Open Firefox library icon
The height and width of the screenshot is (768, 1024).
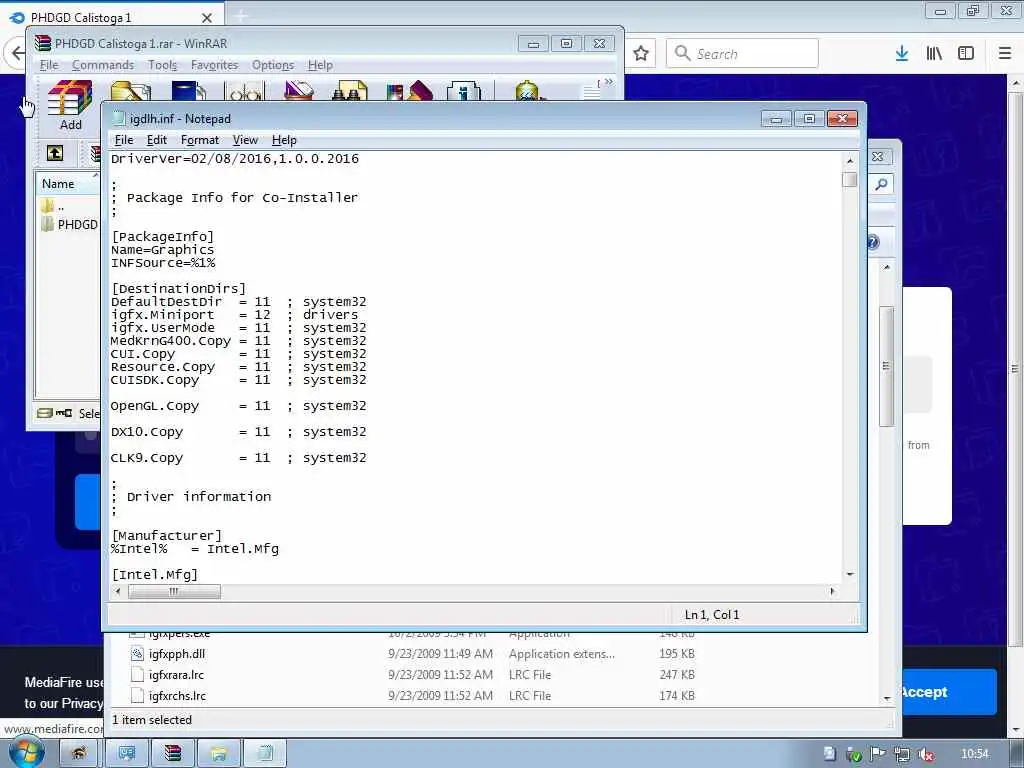click(935, 54)
